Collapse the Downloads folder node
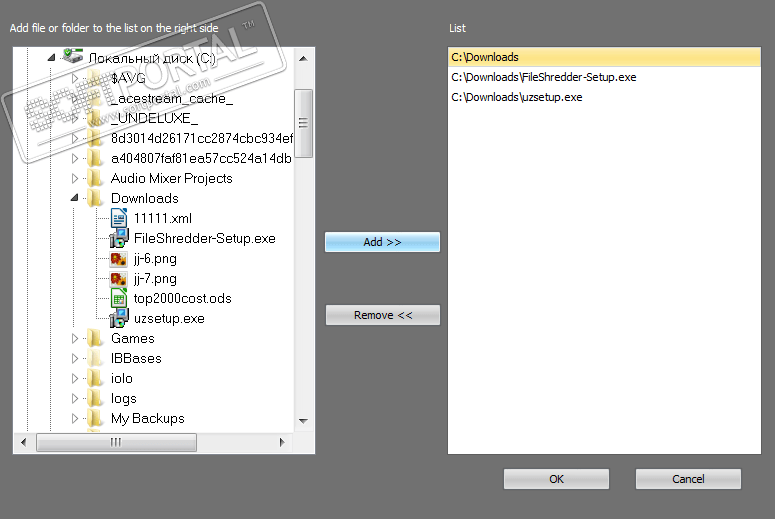 point(75,198)
